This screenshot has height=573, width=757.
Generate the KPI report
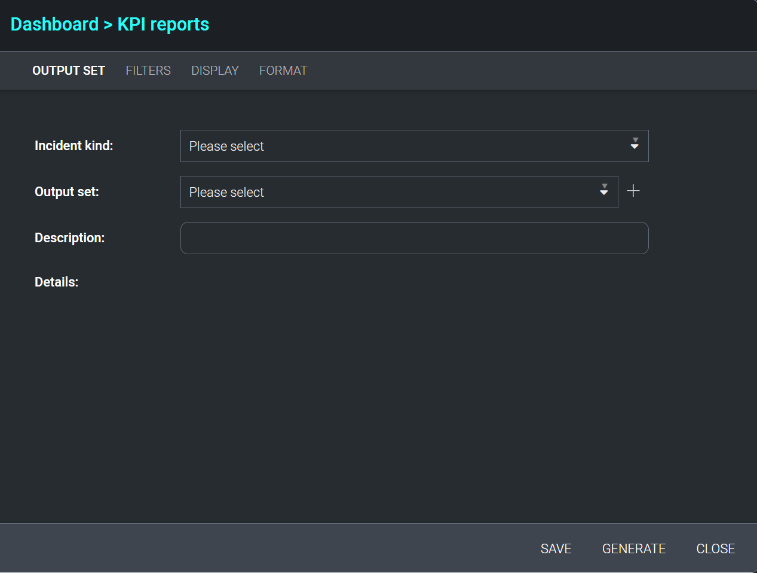[633, 549]
